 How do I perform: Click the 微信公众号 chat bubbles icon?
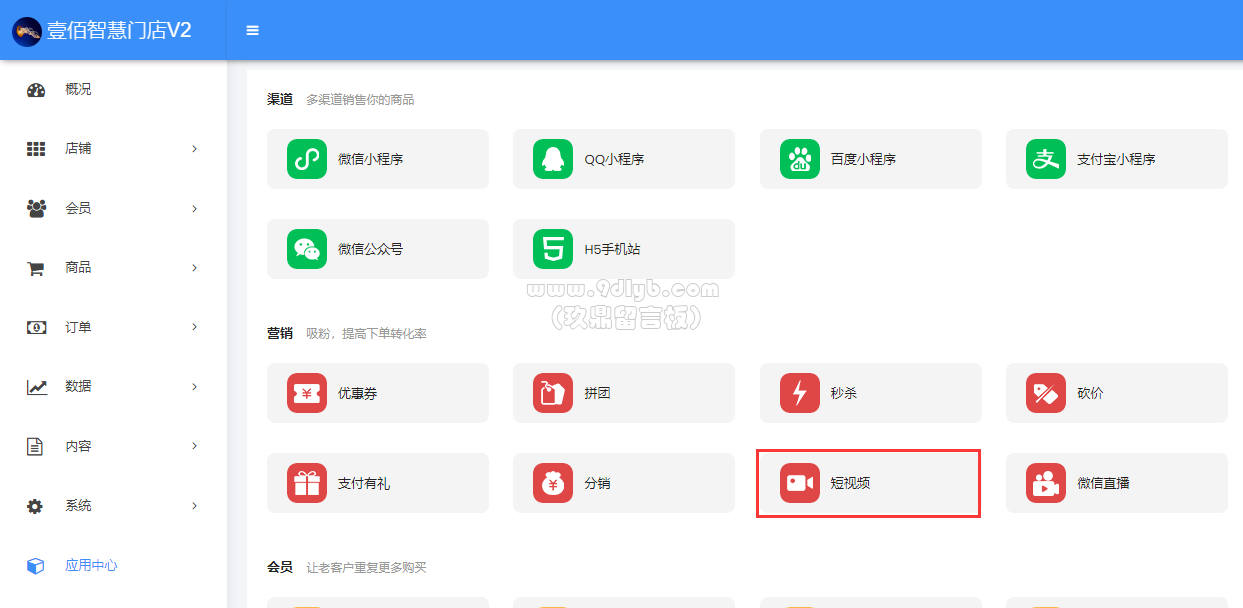(x=307, y=249)
